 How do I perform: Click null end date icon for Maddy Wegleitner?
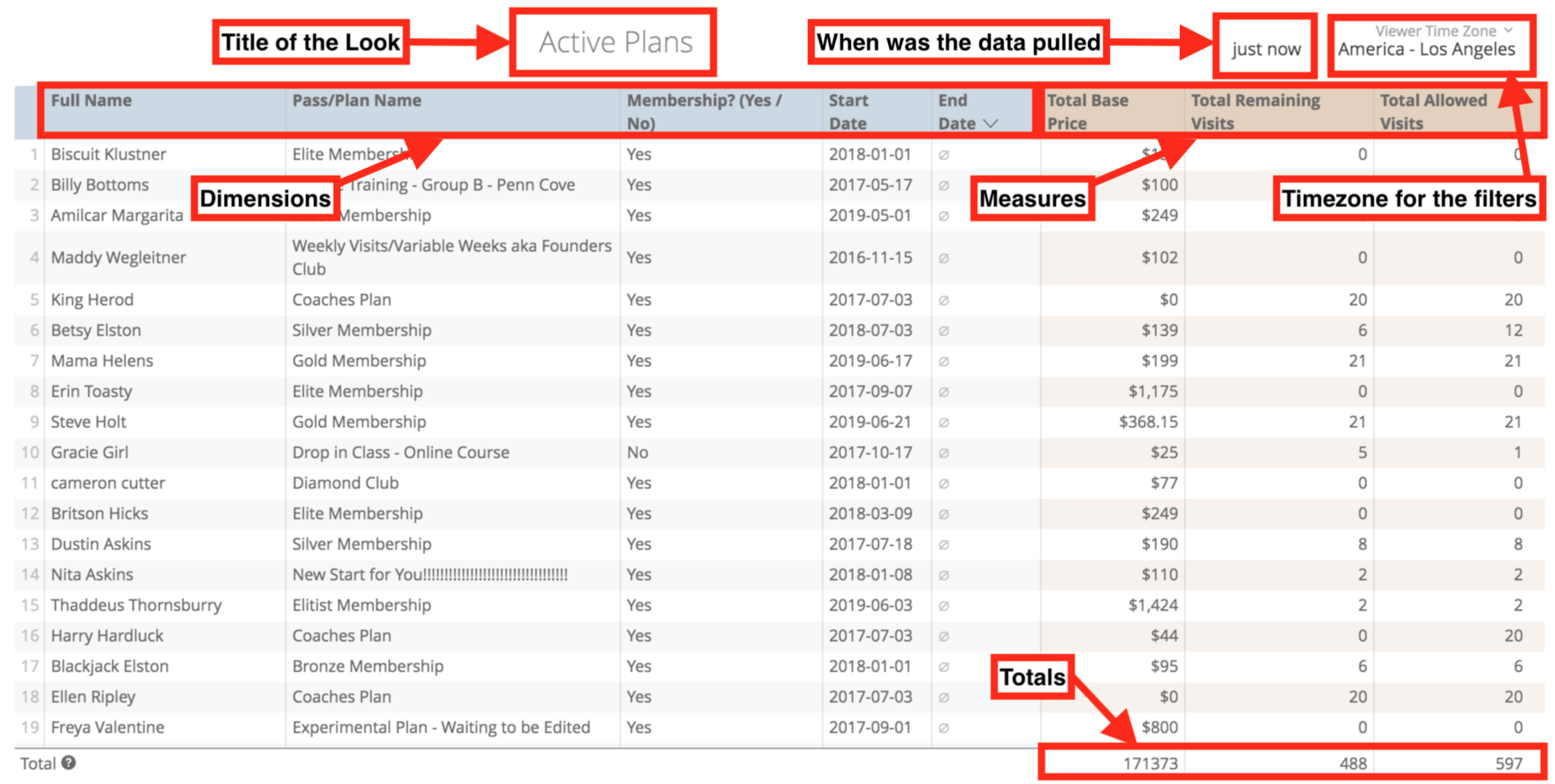tap(943, 258)
